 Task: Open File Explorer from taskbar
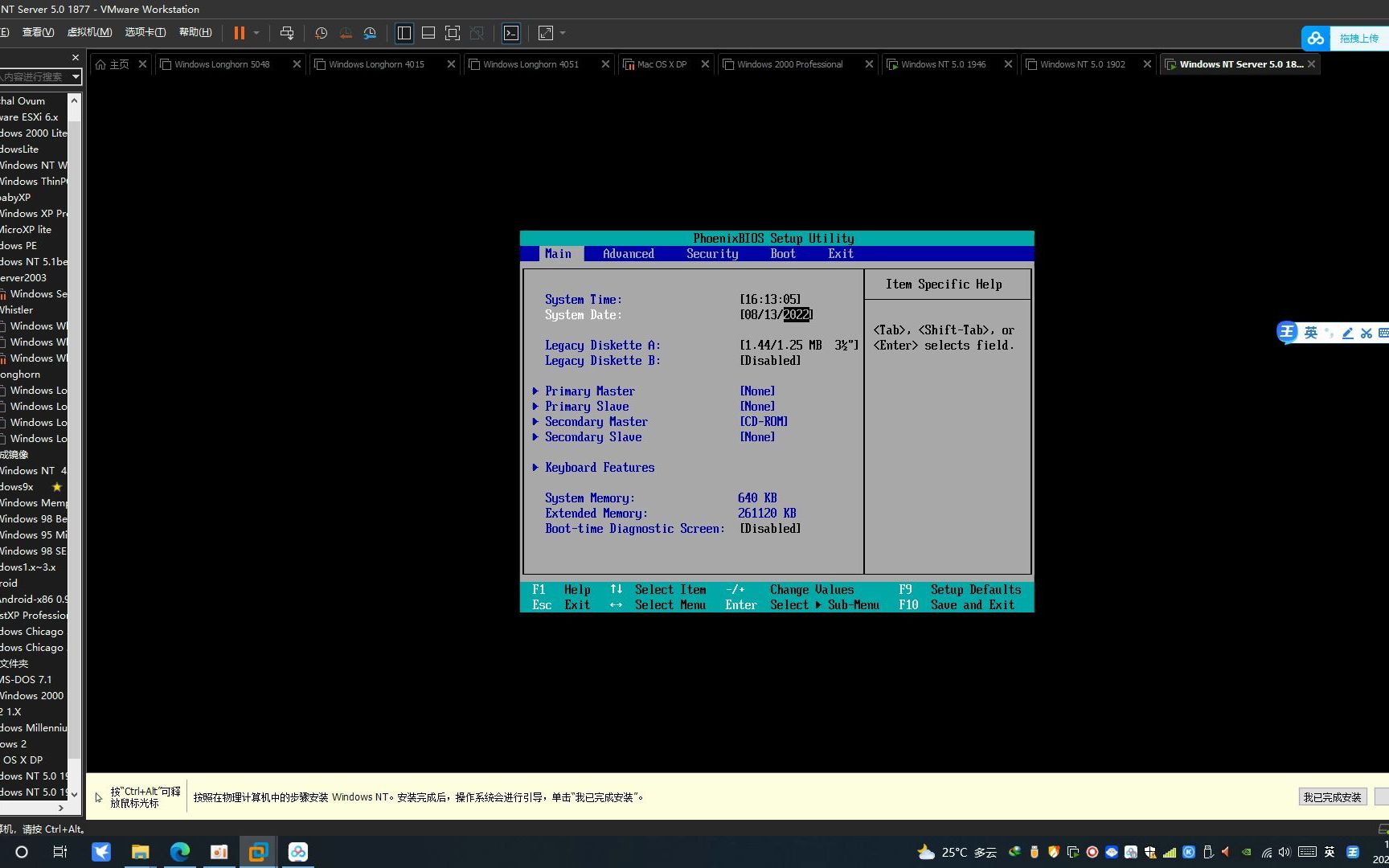tap(140, 852)
